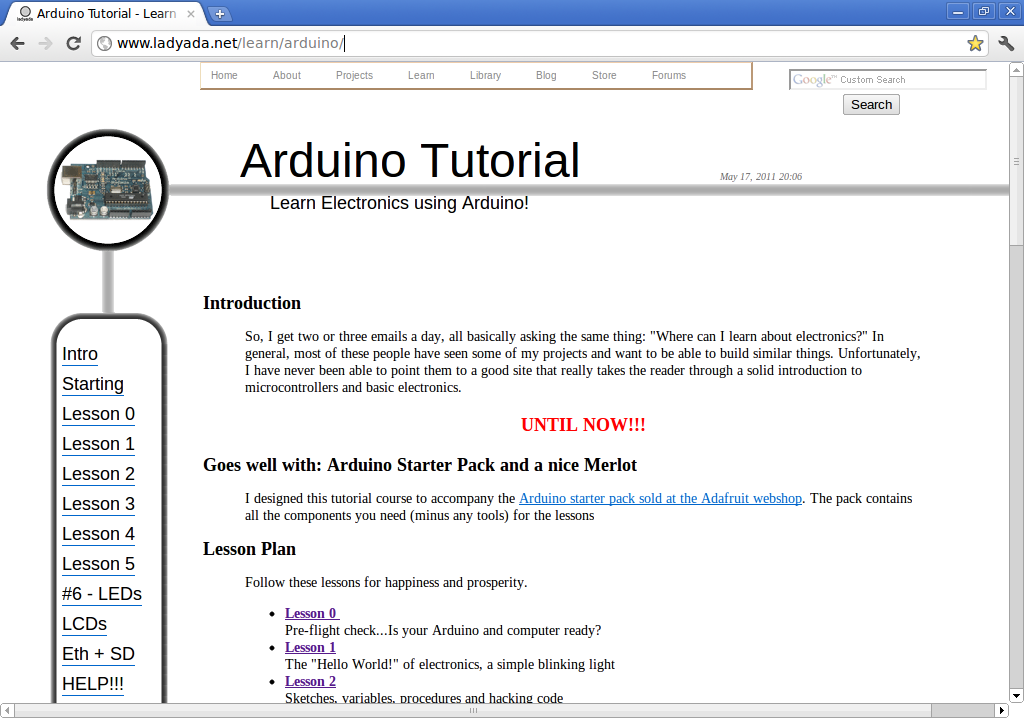This screenshot has height=718, width=1024.
Task: Open the About navigation item
Action: (287, 75)
